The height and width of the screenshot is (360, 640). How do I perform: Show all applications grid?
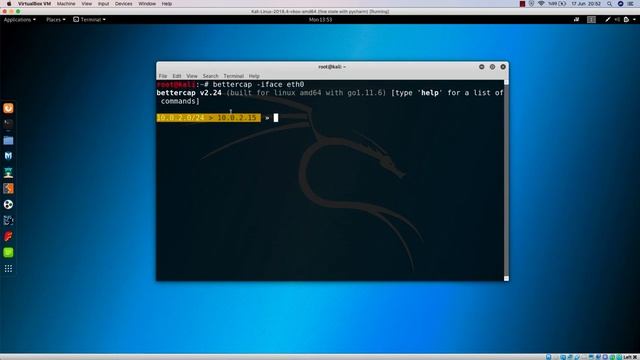8,269
